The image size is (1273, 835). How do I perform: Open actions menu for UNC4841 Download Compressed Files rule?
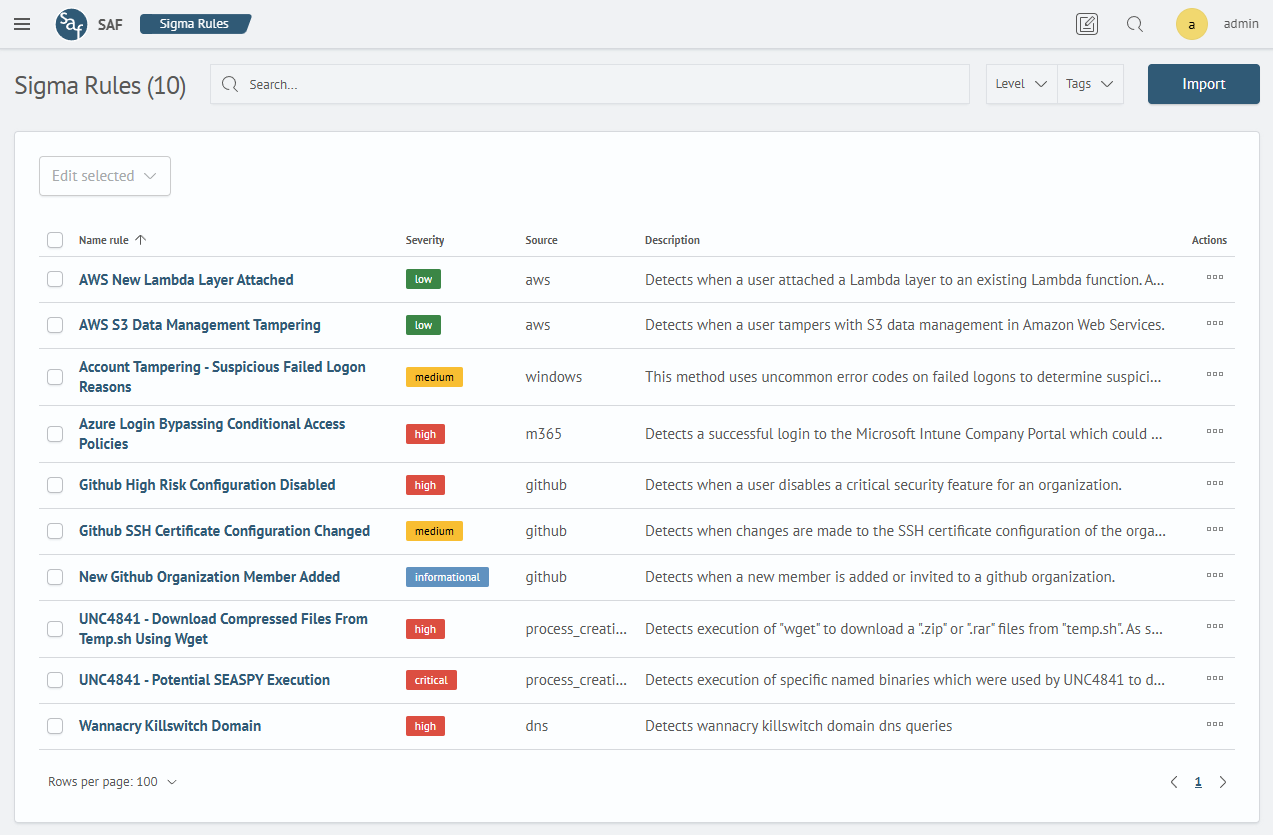(1215, 627)
